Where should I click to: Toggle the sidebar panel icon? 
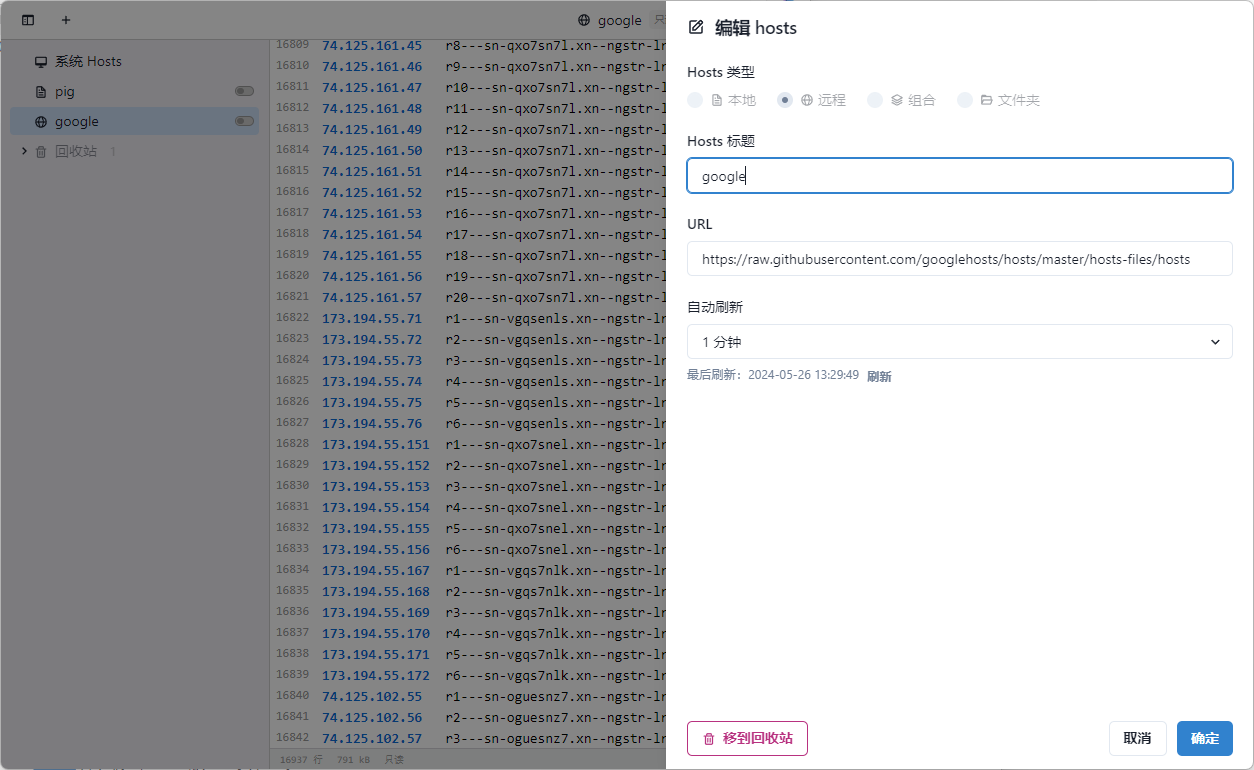[28, 20]
